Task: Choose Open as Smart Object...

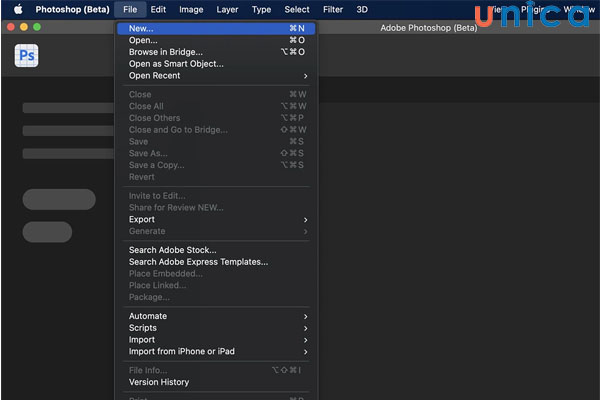Action: 176,64
